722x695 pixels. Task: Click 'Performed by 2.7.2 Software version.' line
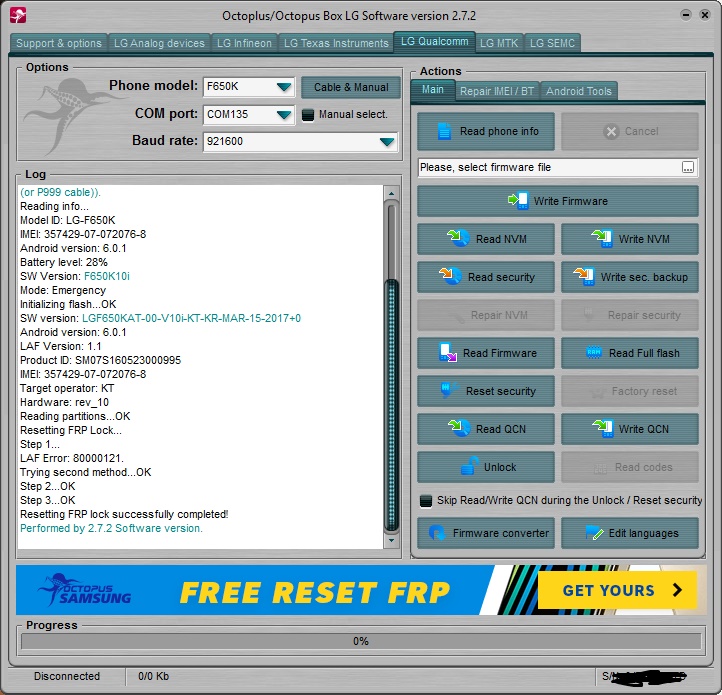coord(111,528)
